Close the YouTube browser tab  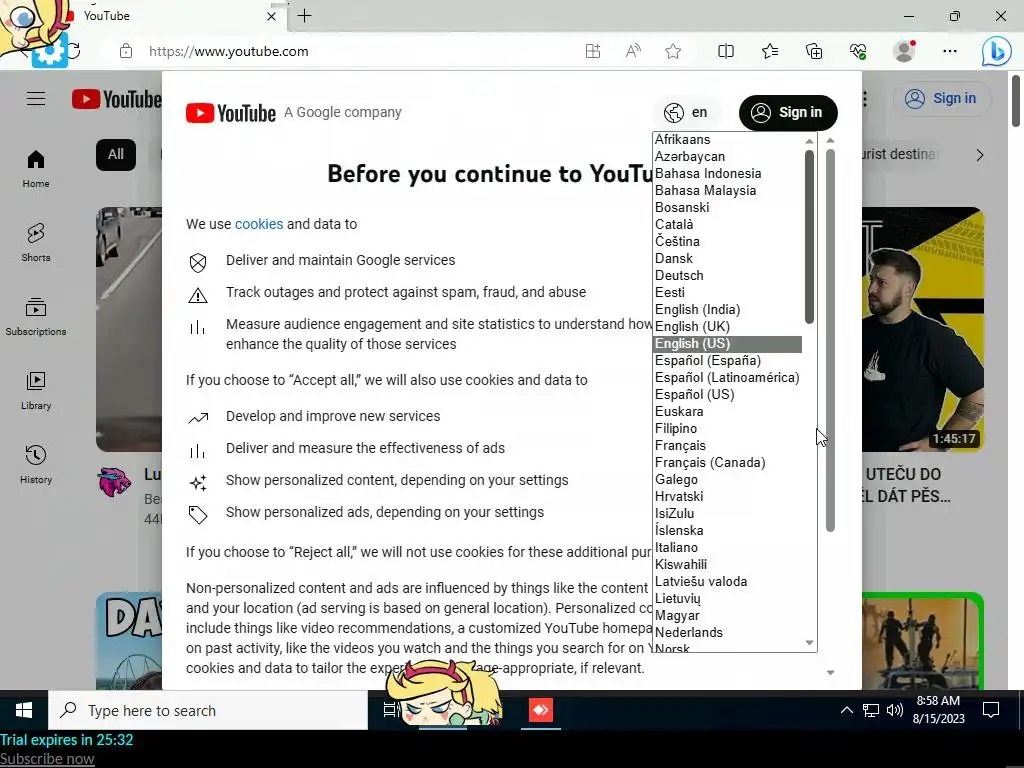tap(272, 16)
